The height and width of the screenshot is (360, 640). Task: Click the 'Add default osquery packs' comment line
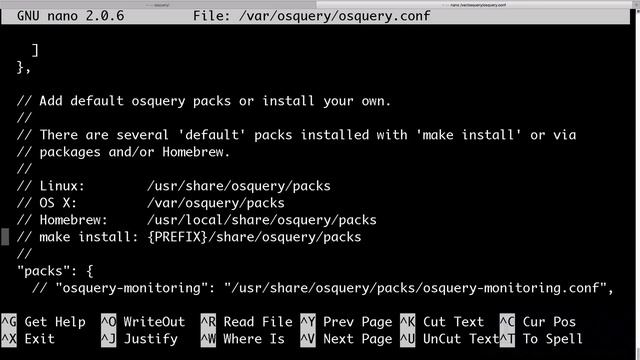coord(204,101)
